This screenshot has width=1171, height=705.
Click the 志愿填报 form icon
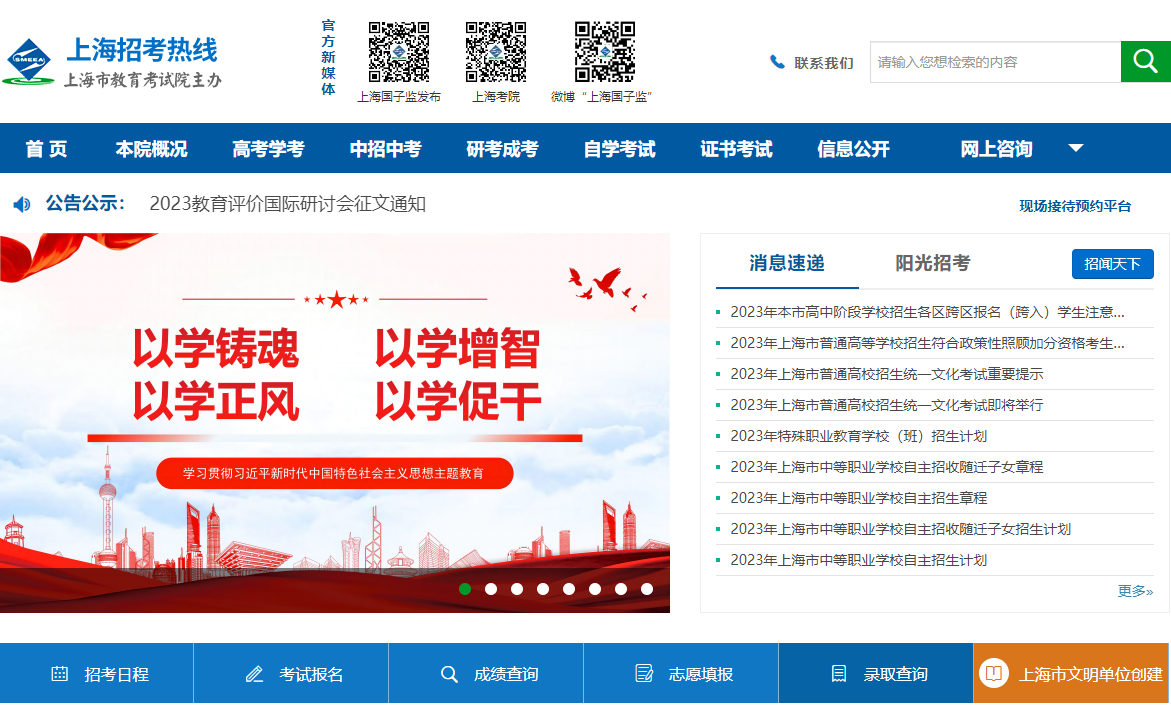pos(644,674)
